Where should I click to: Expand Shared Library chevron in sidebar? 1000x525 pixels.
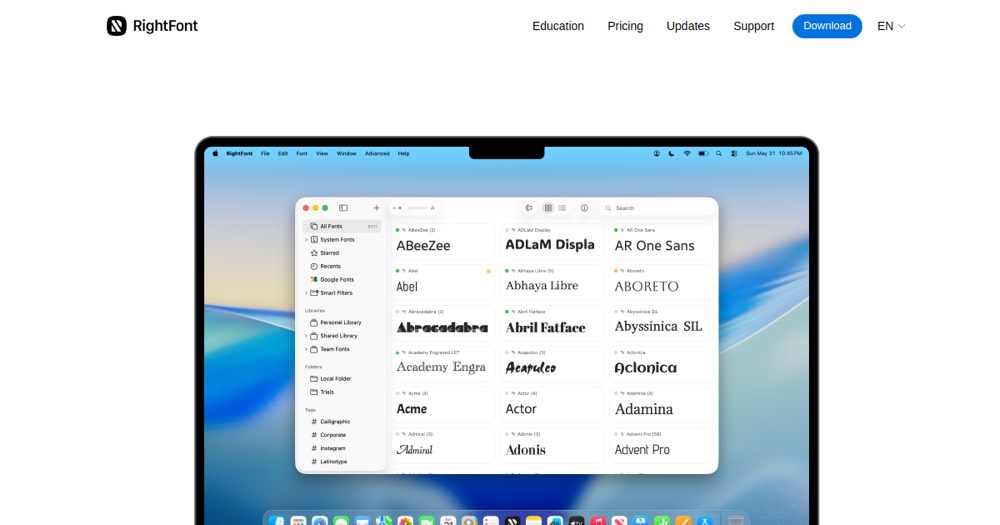[x=306, y=336]
